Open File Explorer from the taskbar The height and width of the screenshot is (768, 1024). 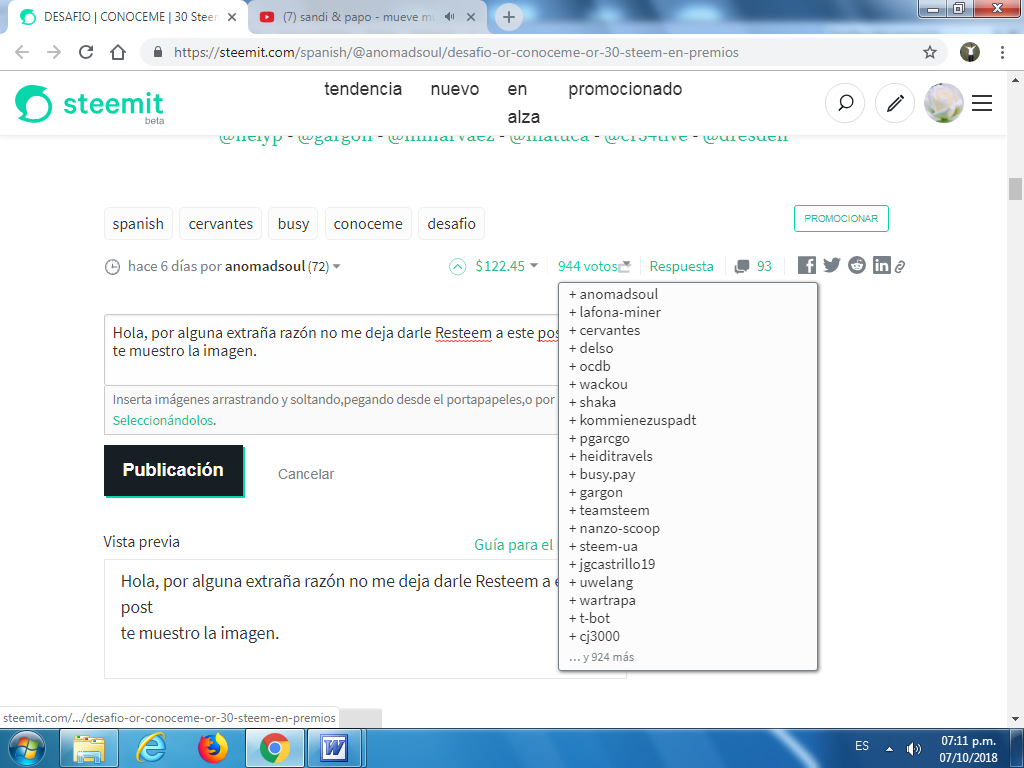click(89, 748)
